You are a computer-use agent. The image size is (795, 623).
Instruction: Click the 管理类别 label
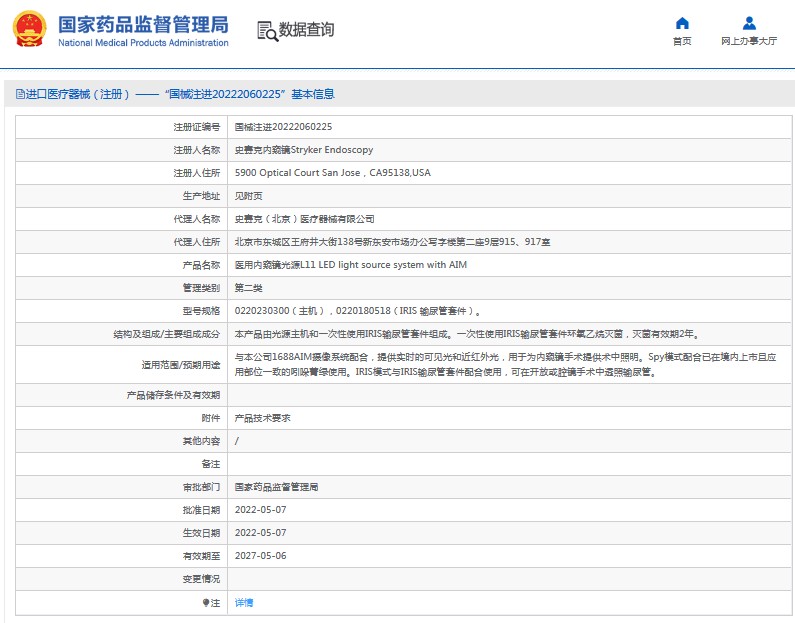[x=201, y=288]
